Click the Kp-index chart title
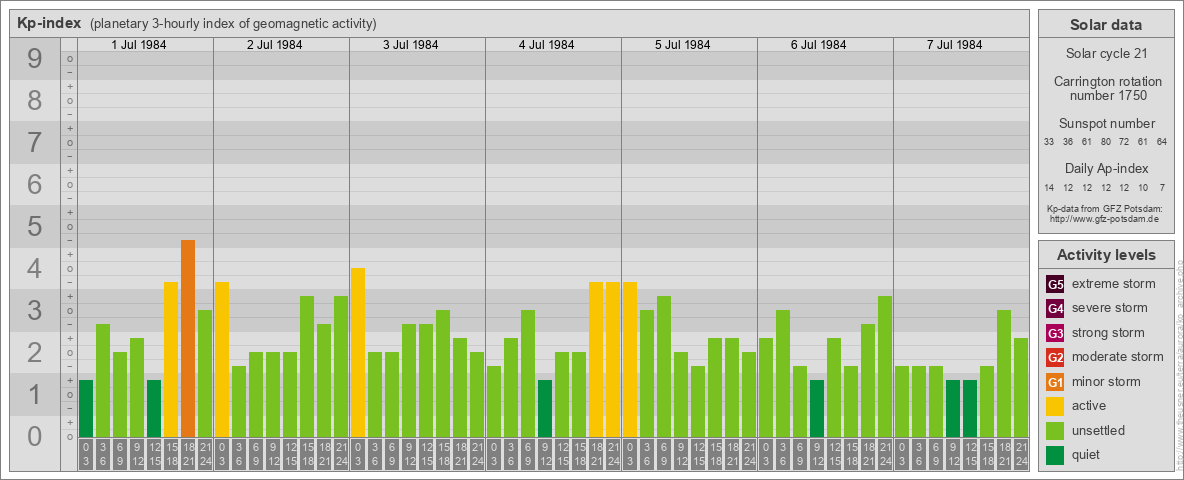 [x=49, y=23]
